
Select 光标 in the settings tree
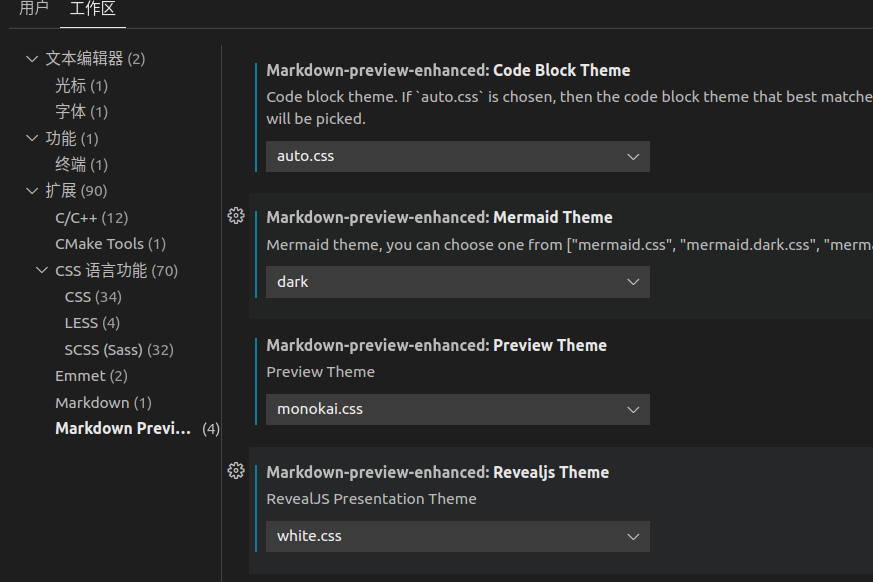[x=71, y=86]
